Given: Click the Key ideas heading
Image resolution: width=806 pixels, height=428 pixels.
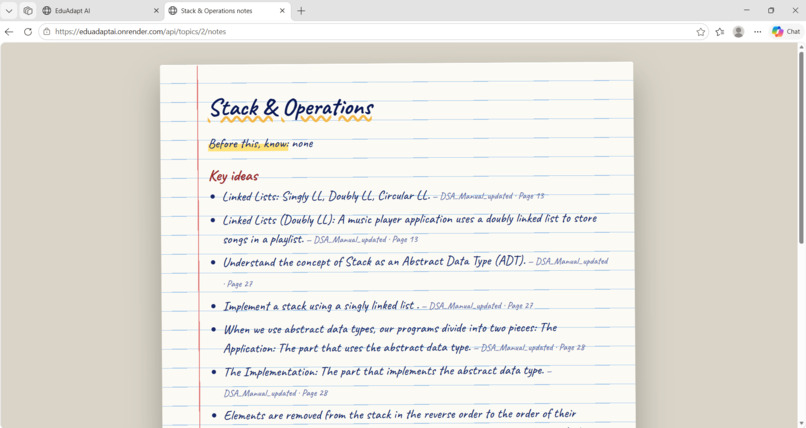Looking at the screenshot, I should click(233, 176).
